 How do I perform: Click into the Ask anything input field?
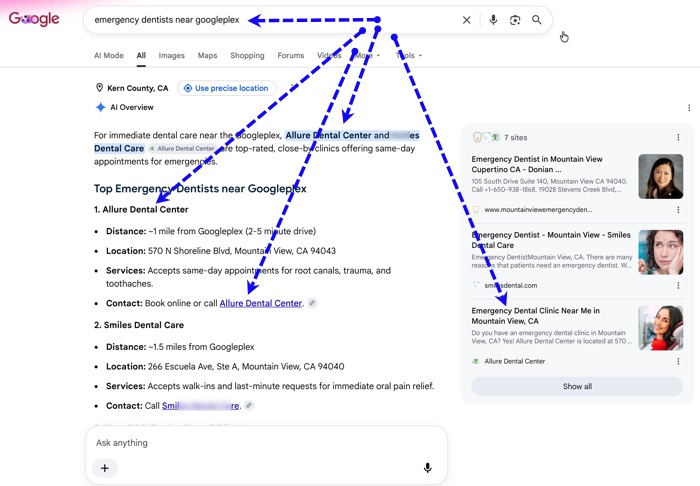point(266,443)
